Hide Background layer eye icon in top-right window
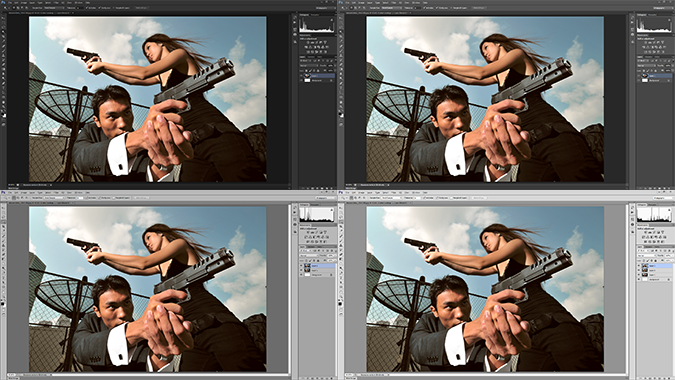 pos(638,80)
